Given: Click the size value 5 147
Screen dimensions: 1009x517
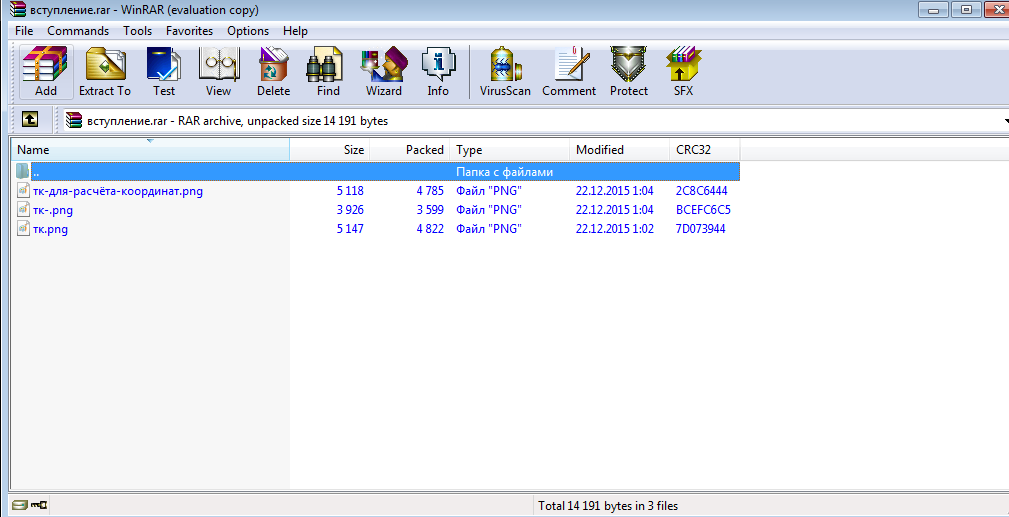Looking at the screenshot, I should 350,229.
